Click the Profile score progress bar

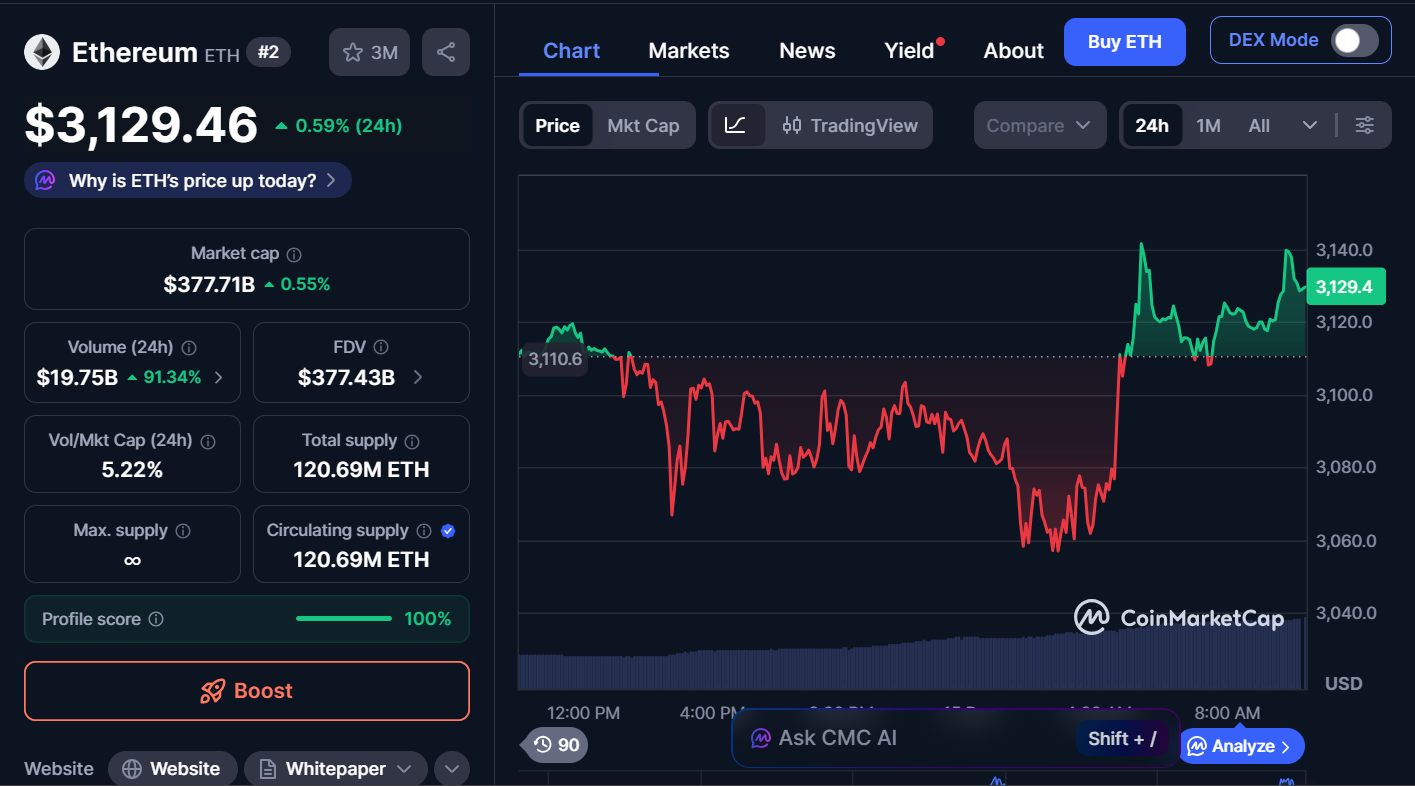pos(343,619)
